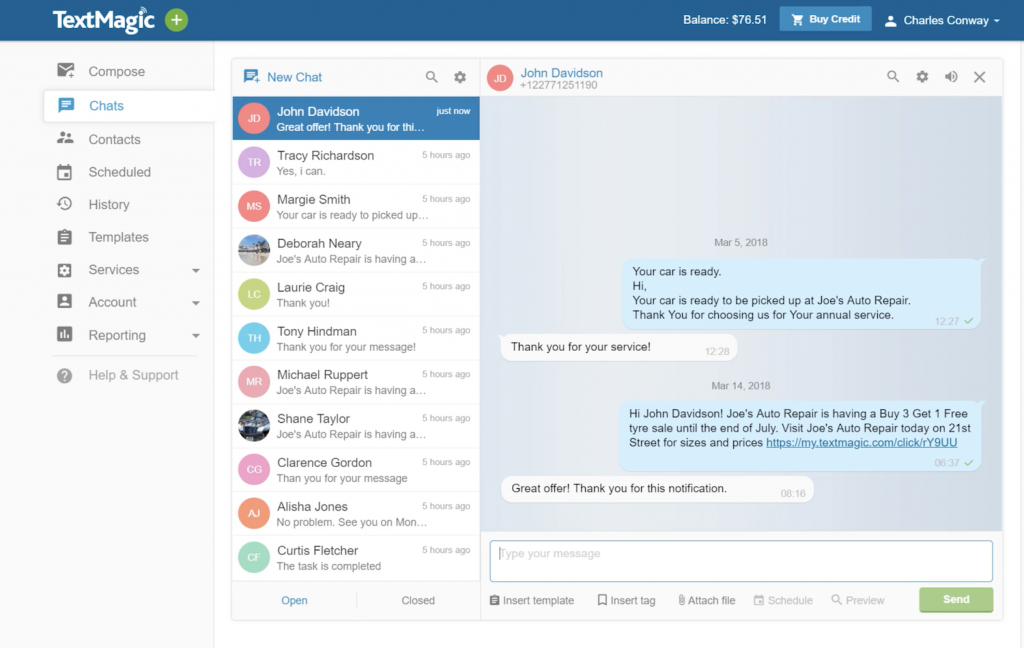Send the message with Send button
The image size is (1024, 648).
(x=955, y=599)
